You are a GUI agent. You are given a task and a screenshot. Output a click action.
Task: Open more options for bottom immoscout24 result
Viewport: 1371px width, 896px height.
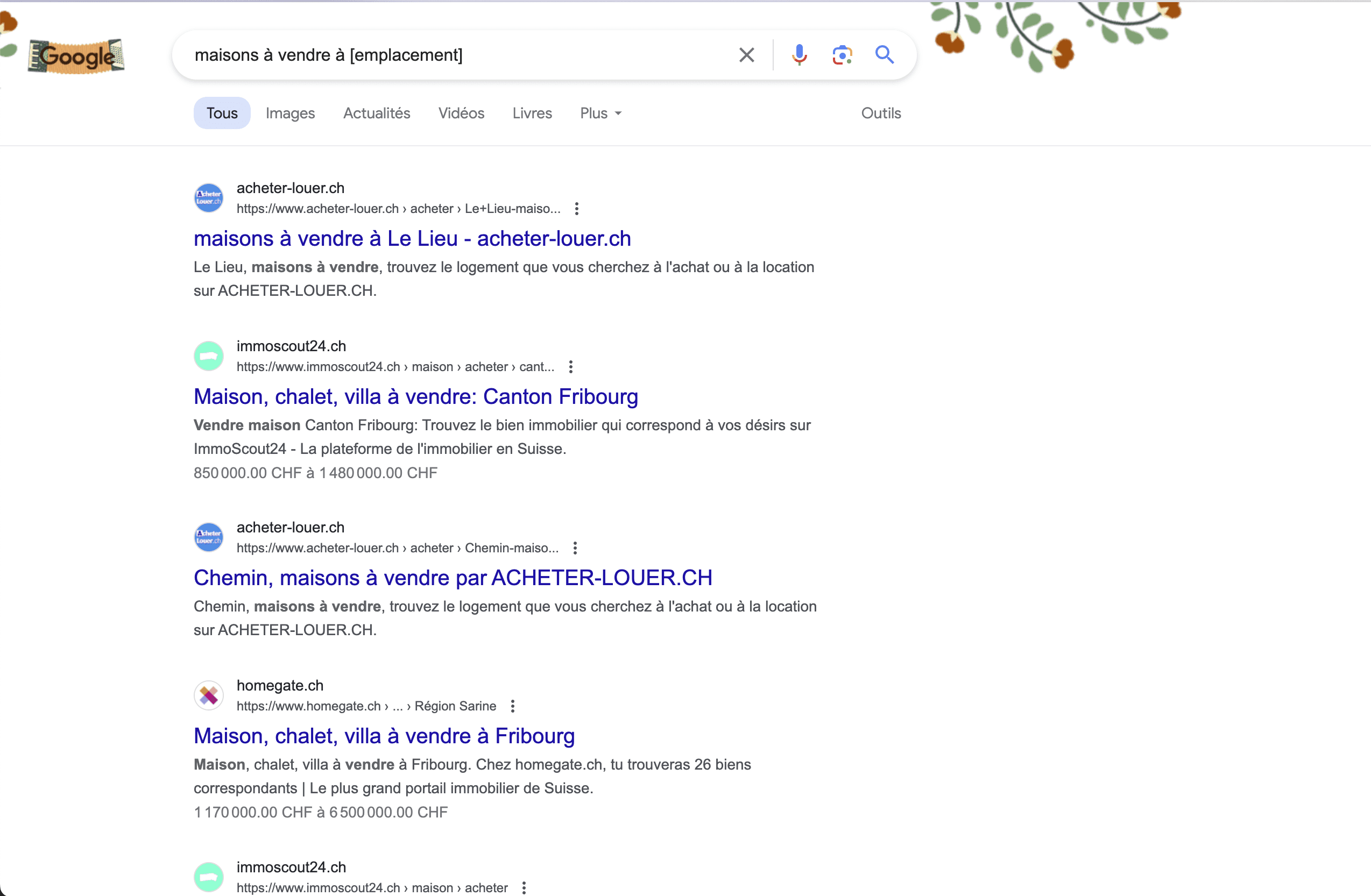(524, 888)
